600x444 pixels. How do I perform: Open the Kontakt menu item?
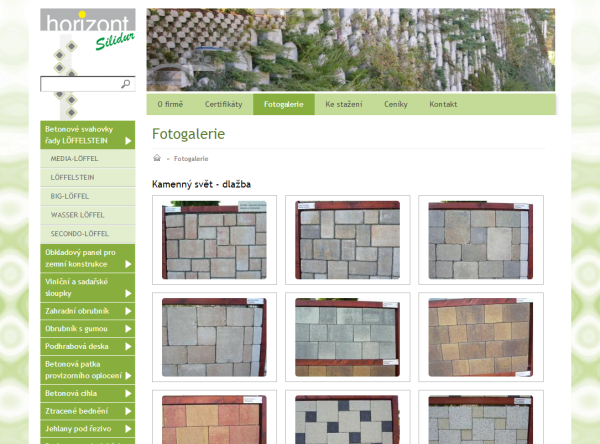(443, 104)
